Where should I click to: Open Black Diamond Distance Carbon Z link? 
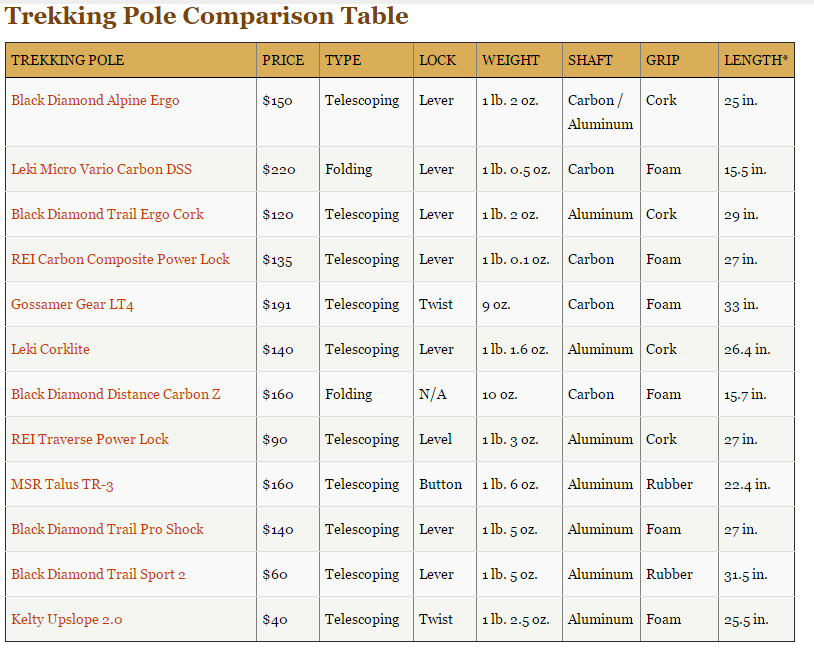[x=116, y=394]
